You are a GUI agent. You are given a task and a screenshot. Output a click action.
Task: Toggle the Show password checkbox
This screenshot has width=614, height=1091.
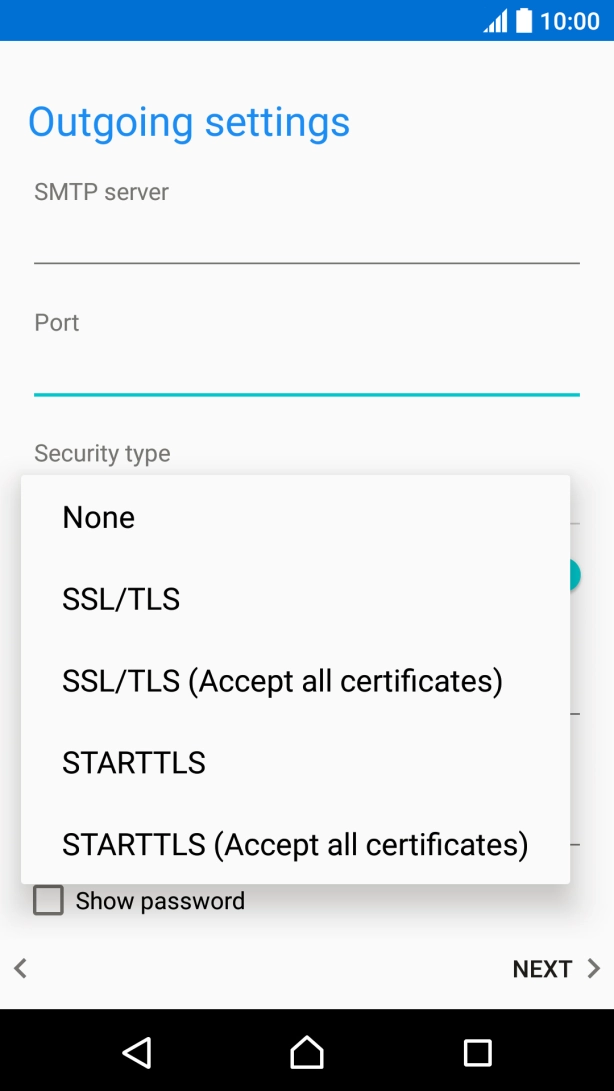tap(47, 901)
